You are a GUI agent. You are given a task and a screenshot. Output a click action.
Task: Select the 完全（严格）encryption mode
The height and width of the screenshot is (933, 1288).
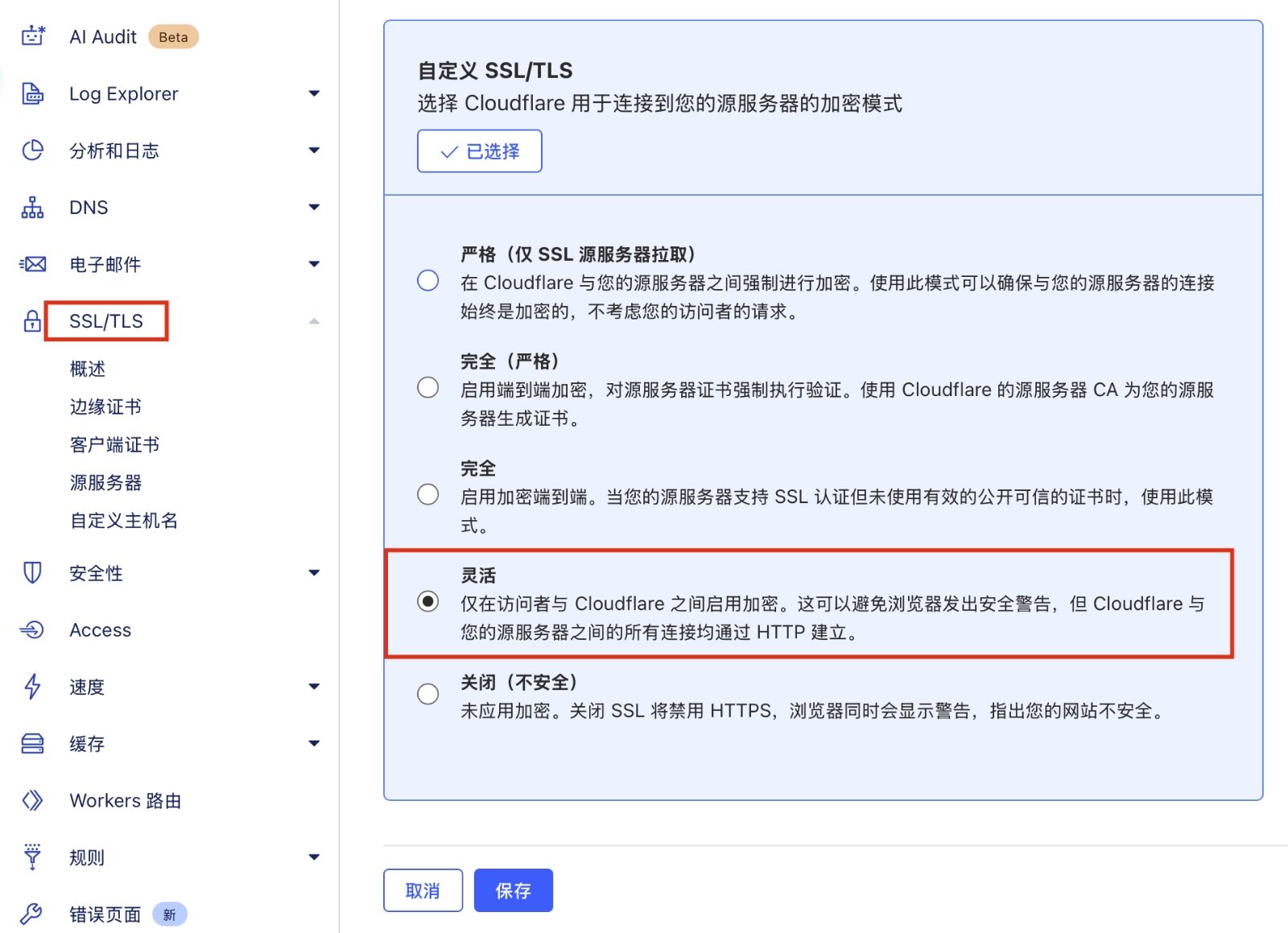428,388
